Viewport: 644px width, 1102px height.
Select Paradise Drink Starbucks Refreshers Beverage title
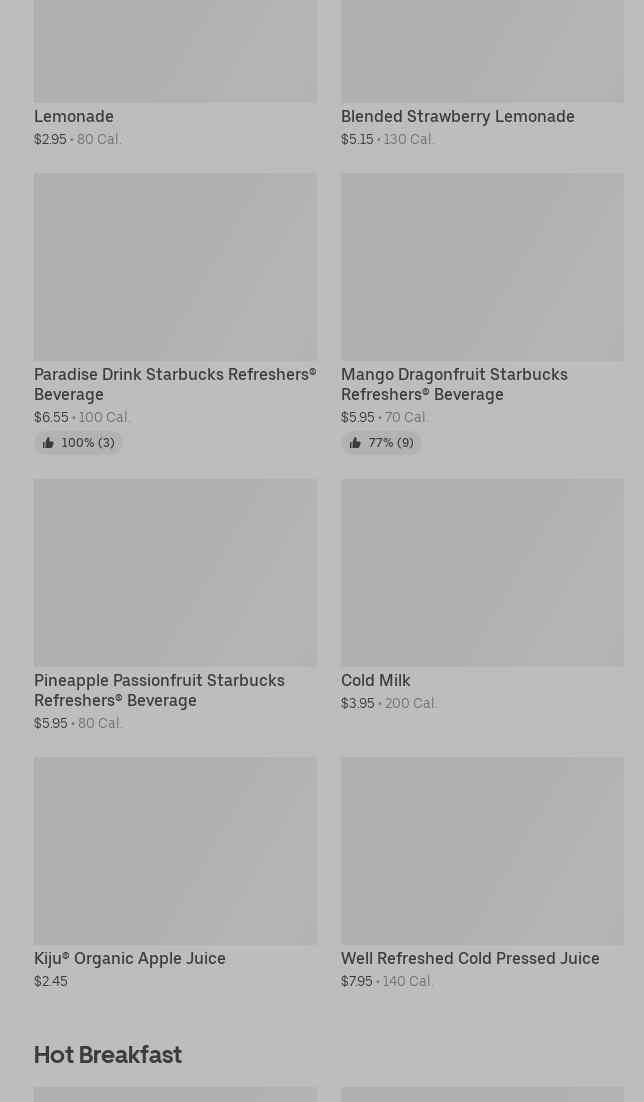(174, 384)
